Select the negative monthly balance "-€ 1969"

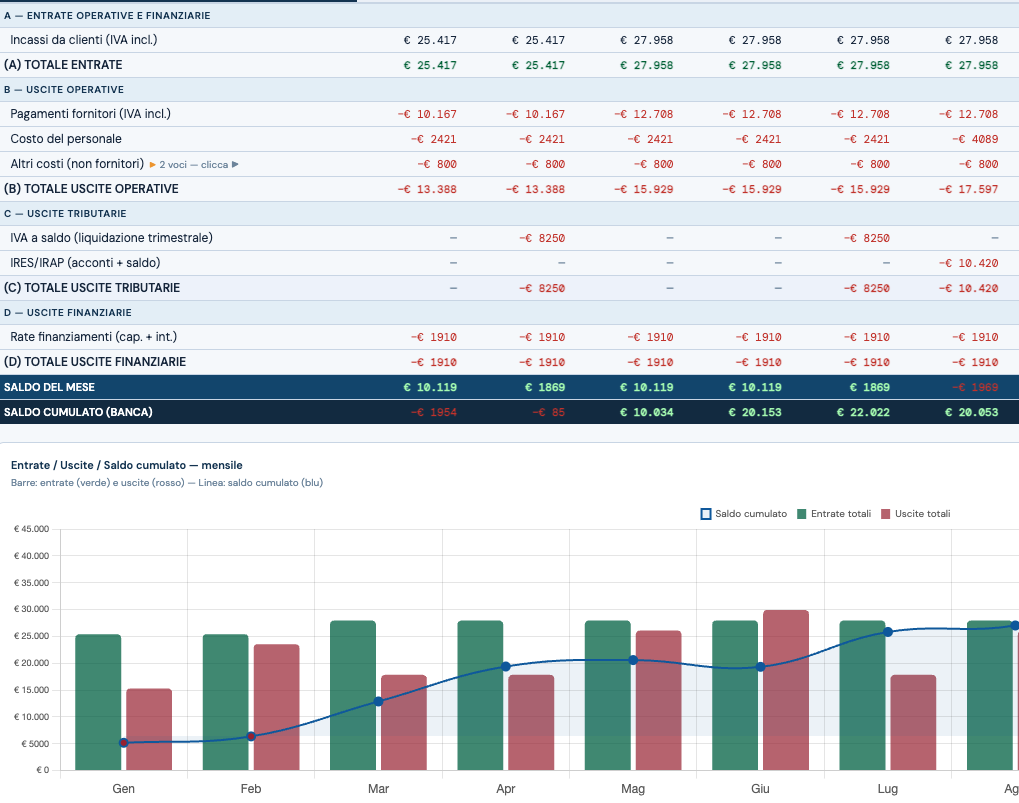pos(975,387)
